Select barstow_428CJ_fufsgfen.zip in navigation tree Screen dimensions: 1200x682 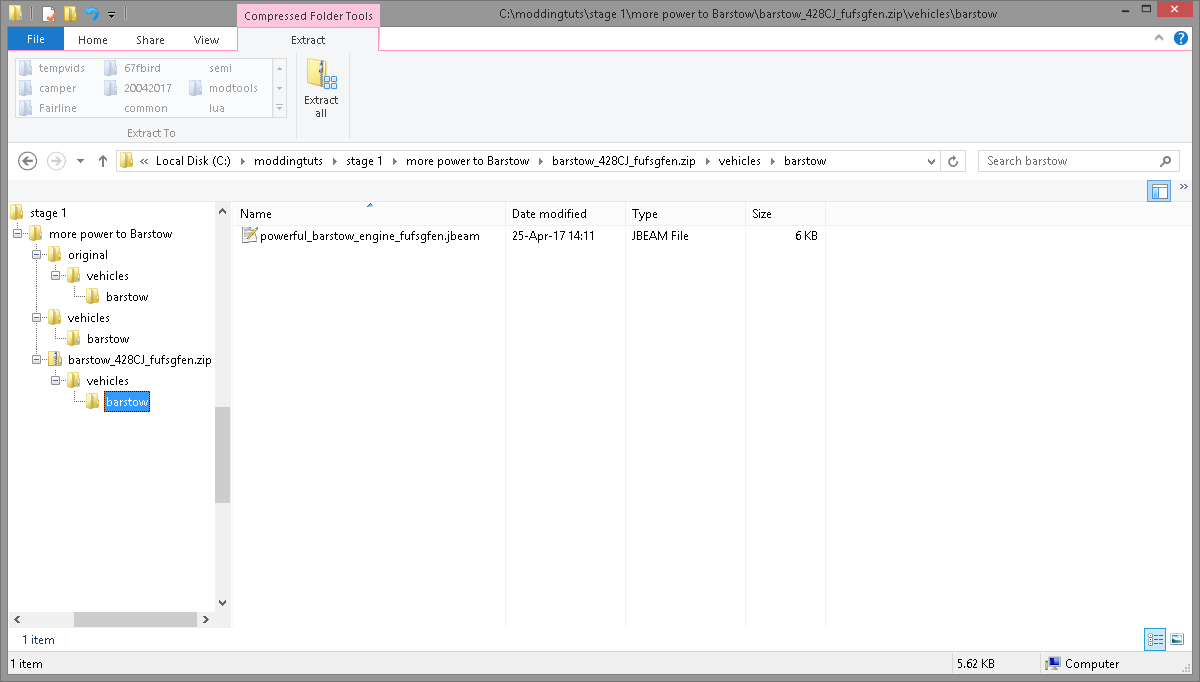(139, 360)
